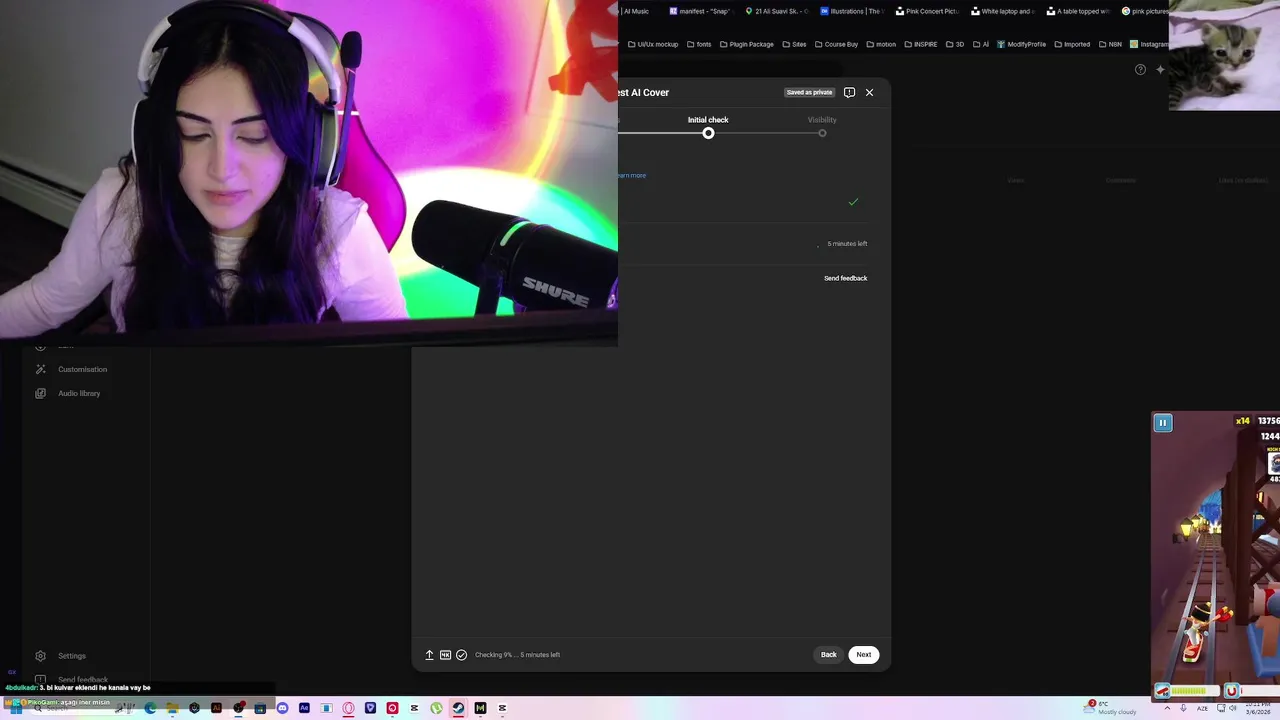Click the Next button
This screenshot has height=720, width=1280.
point(864,655)
